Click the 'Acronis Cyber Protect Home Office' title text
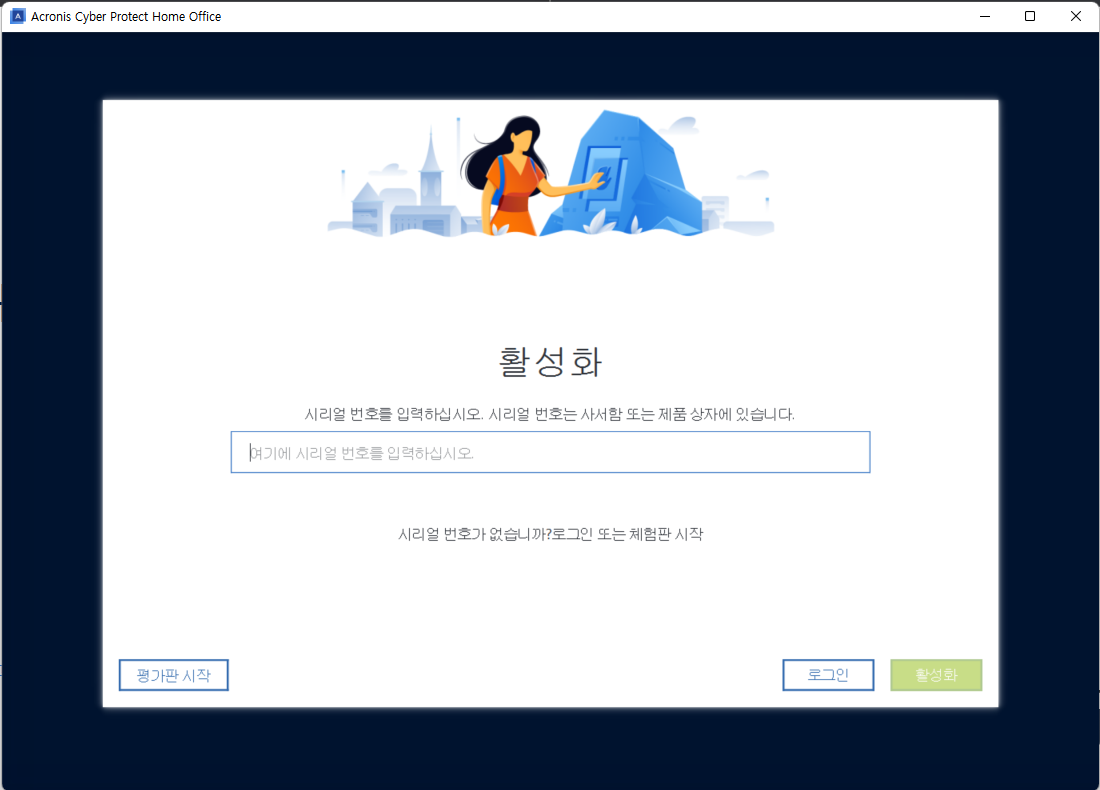 point(126,16)
